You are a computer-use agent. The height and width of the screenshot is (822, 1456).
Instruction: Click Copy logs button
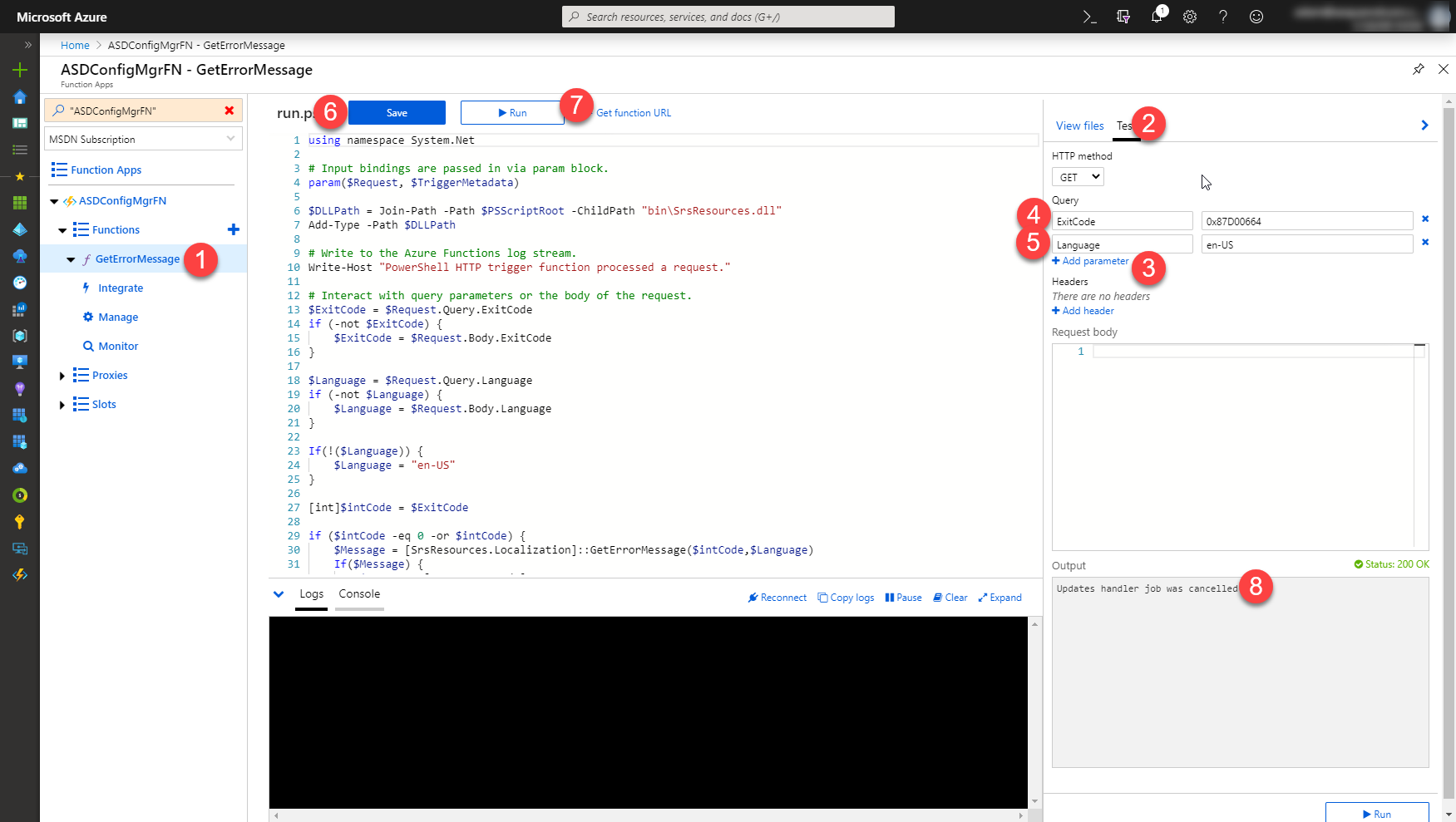coord(846,598)
